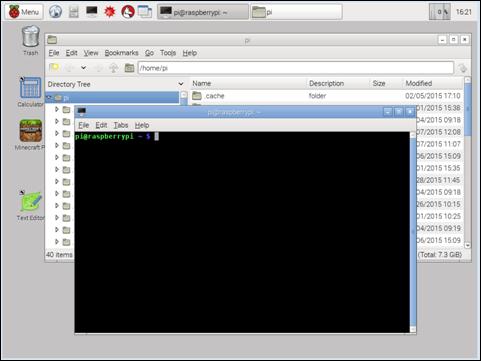The height and width of the screenshot is (361, 481).
Task: Select the Calculator desktop icon
Action: point(30,92)
